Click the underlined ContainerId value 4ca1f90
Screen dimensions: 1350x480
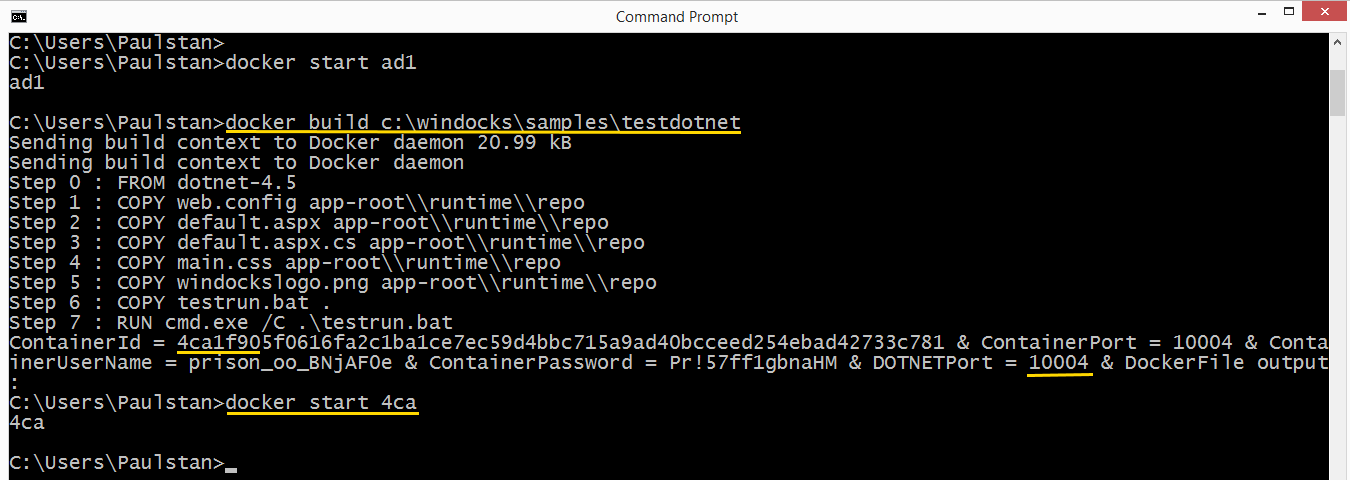[218, 343]
